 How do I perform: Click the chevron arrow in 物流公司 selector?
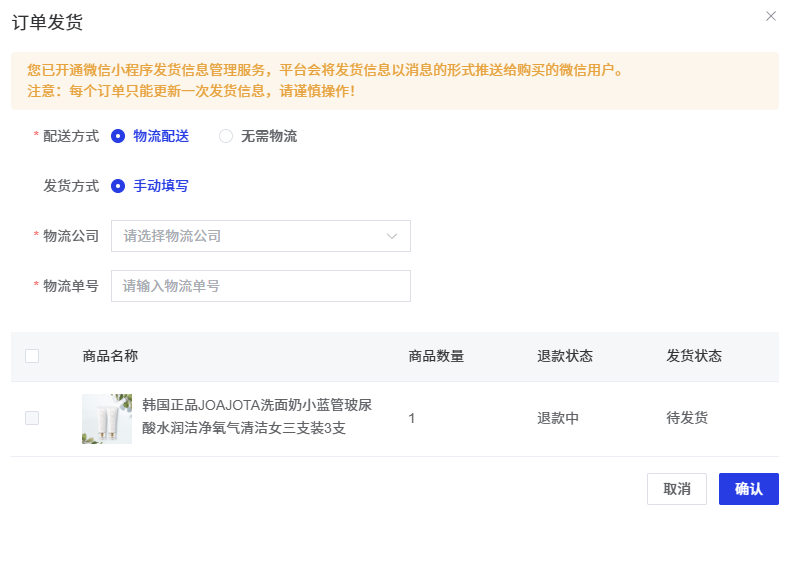click(x=392, y=236)
